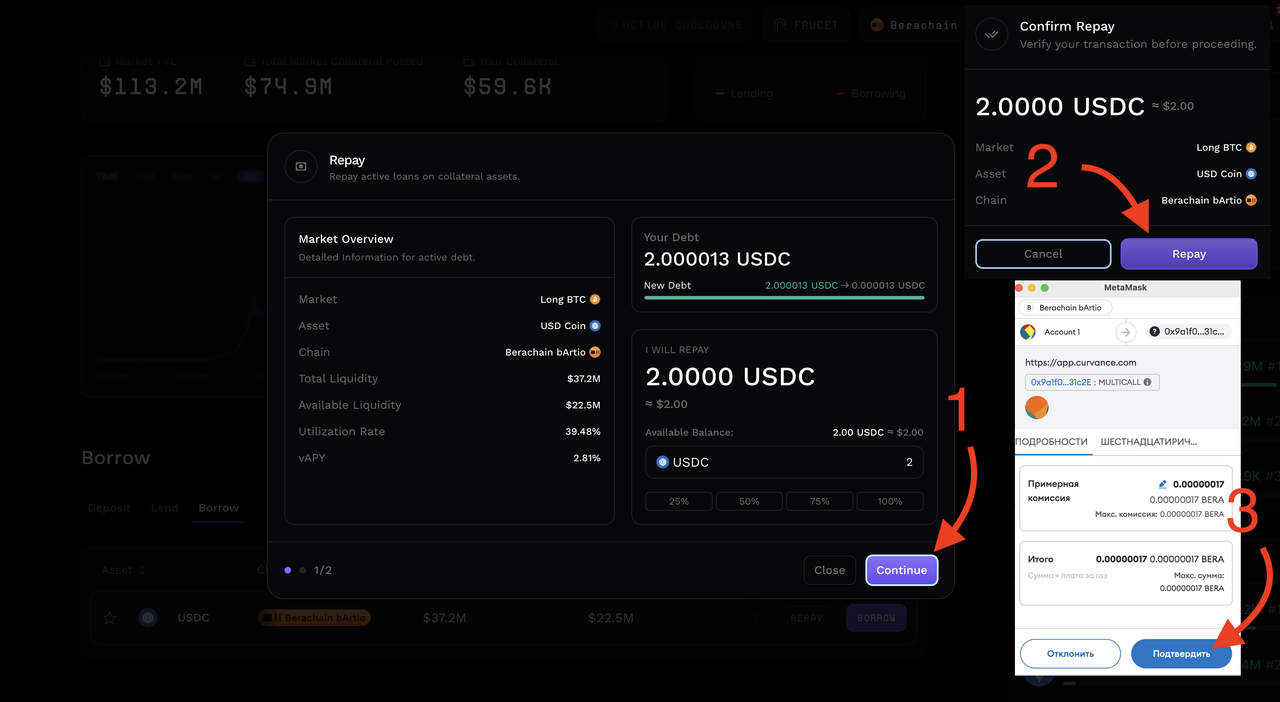This screenshot has width=1280, height=702.
Task: Star the USDC row as favorite
Action: click(110, 618)
